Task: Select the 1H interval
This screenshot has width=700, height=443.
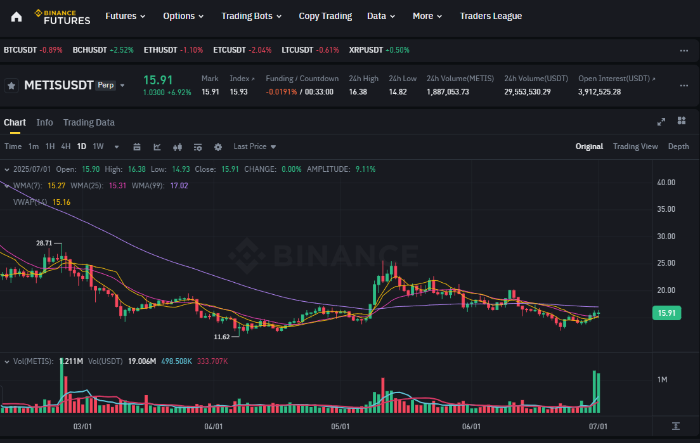Action: tap(50, 146)
